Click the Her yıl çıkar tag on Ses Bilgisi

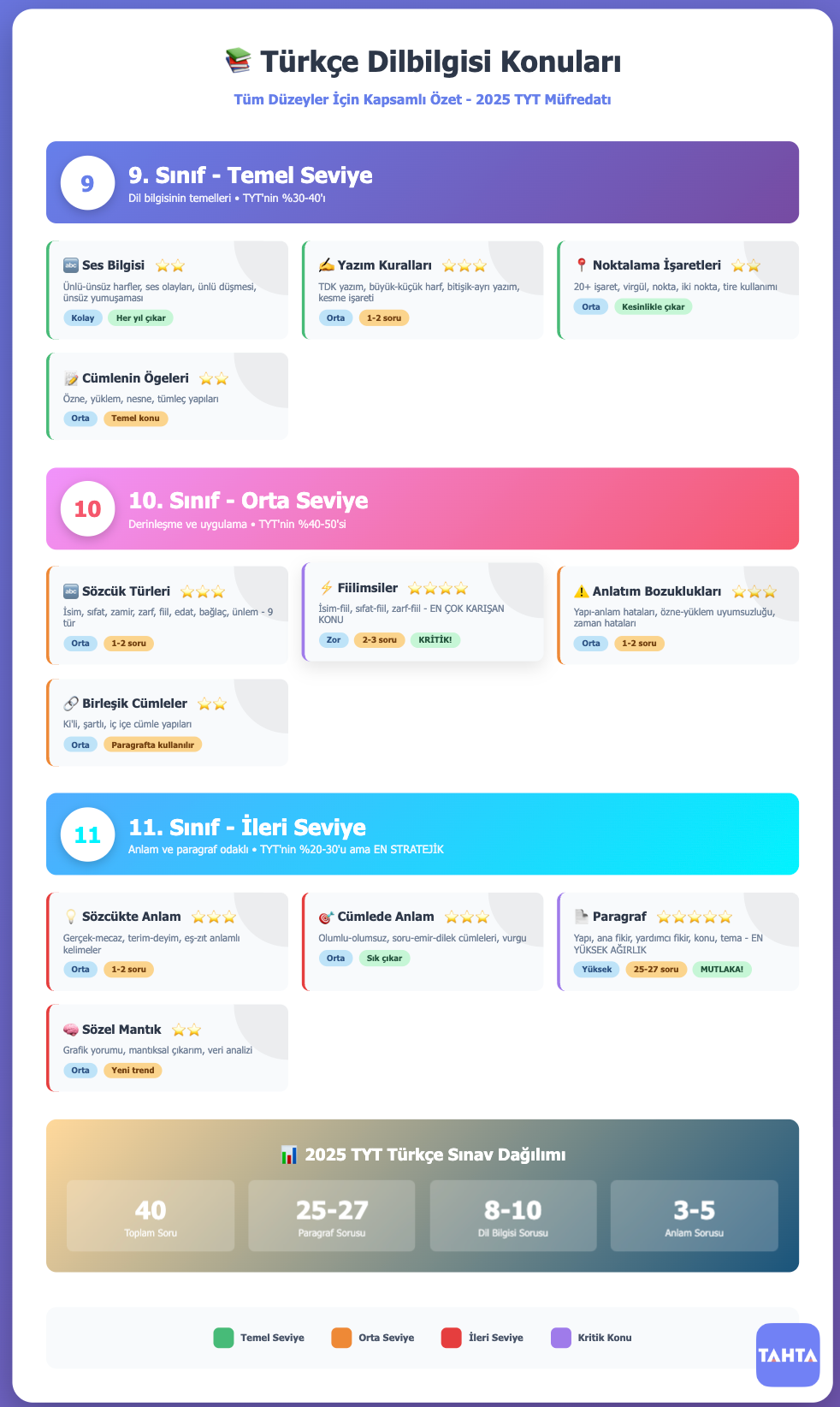141,318
